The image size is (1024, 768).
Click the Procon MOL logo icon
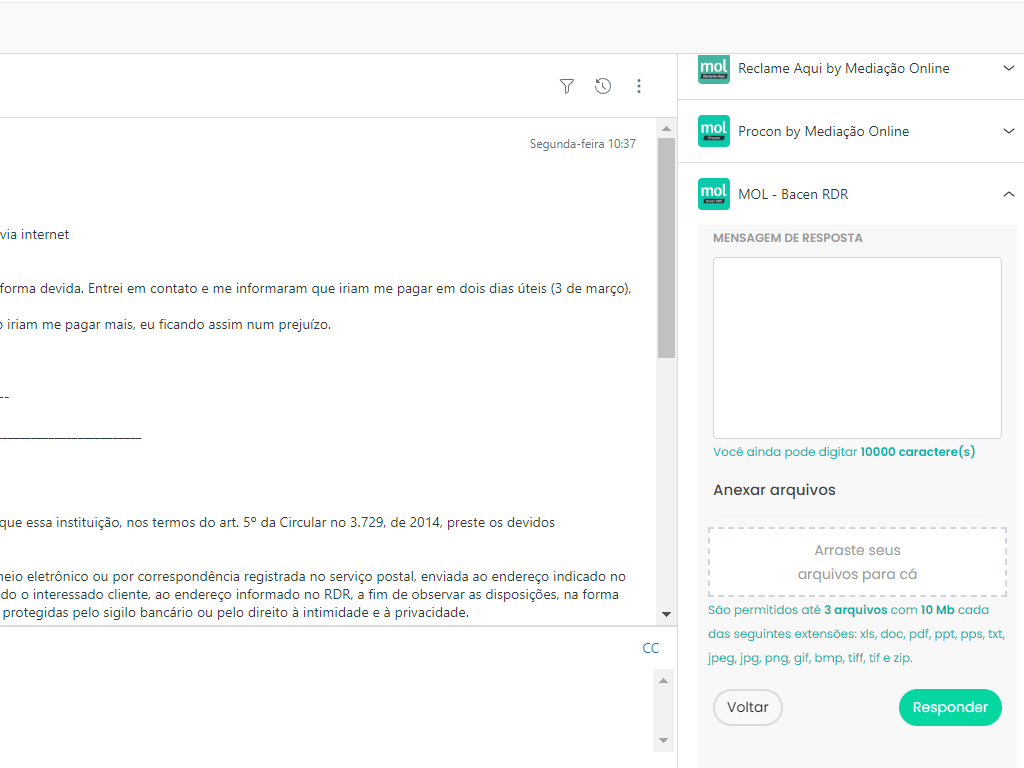click(714, 131)
